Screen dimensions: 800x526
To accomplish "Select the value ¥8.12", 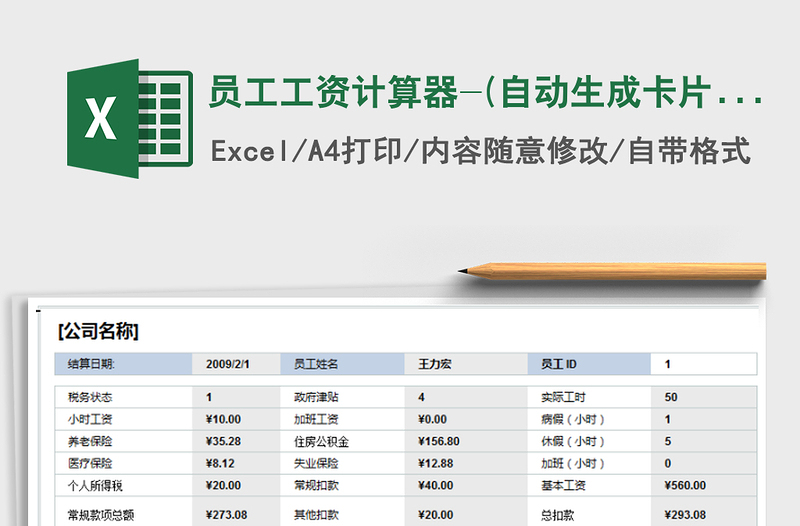I will [x=236, y=463].
